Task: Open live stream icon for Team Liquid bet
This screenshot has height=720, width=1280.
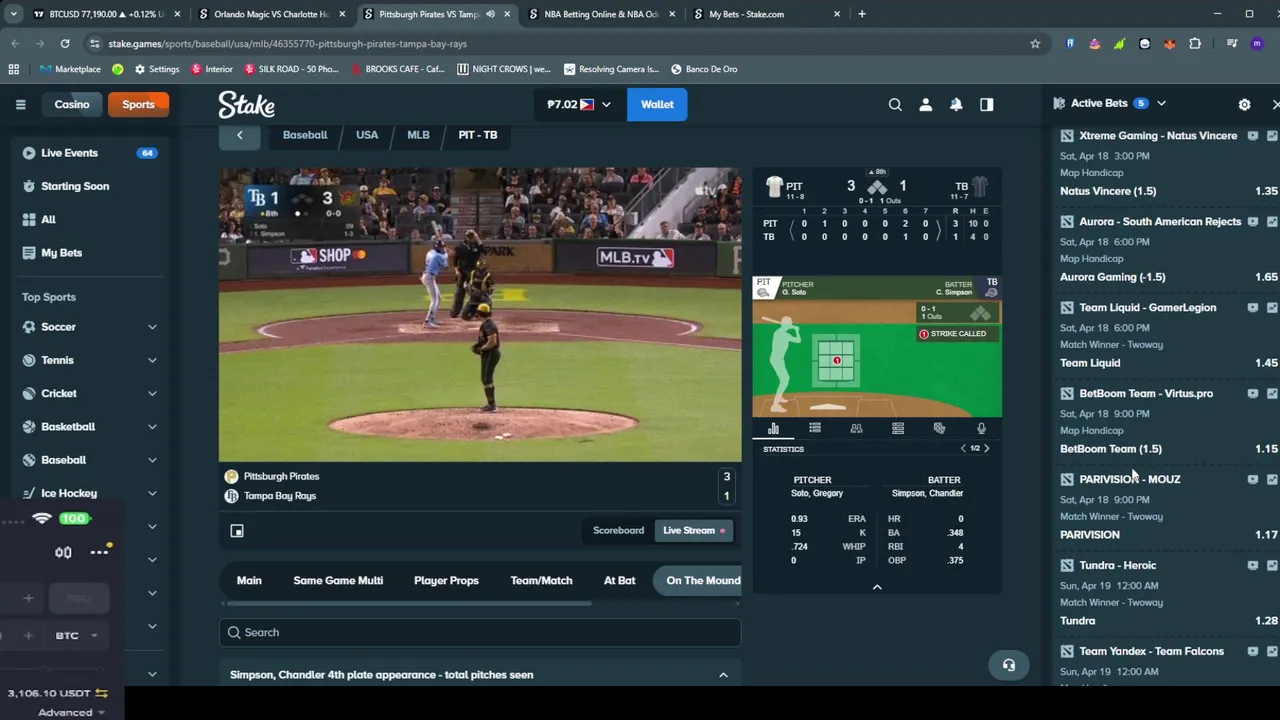Action: (1253, 308)
